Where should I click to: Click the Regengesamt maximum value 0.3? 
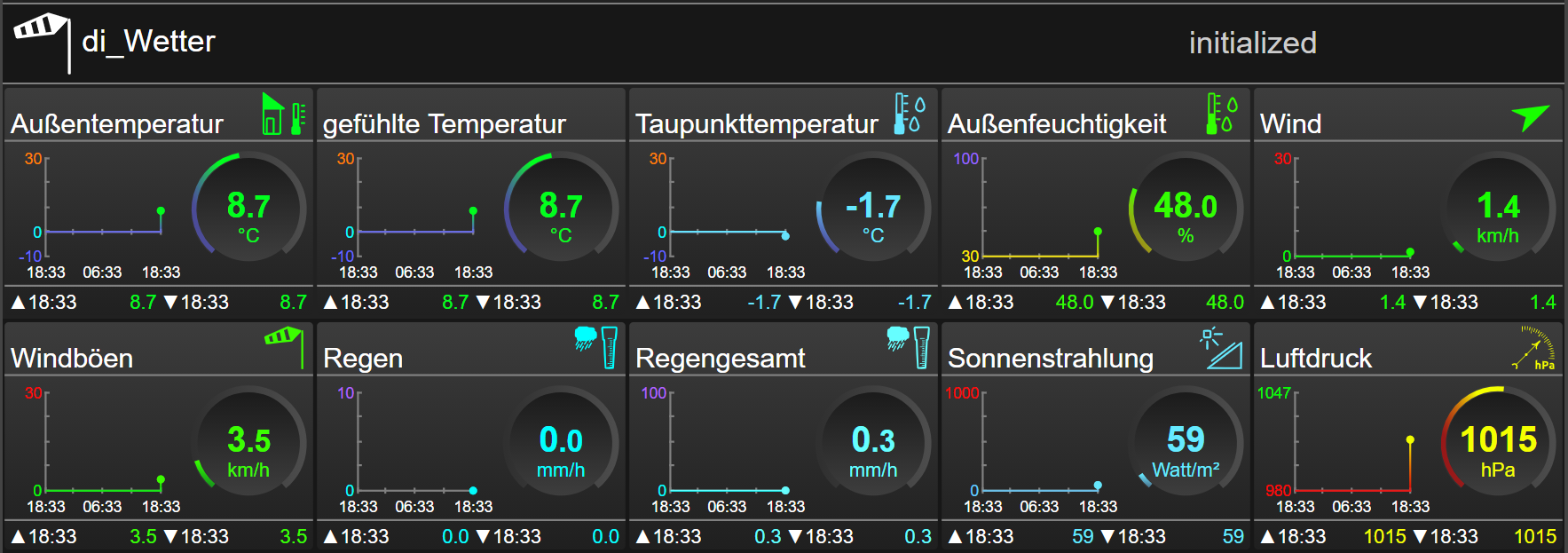pyautogui.click(x=768, y=536)
